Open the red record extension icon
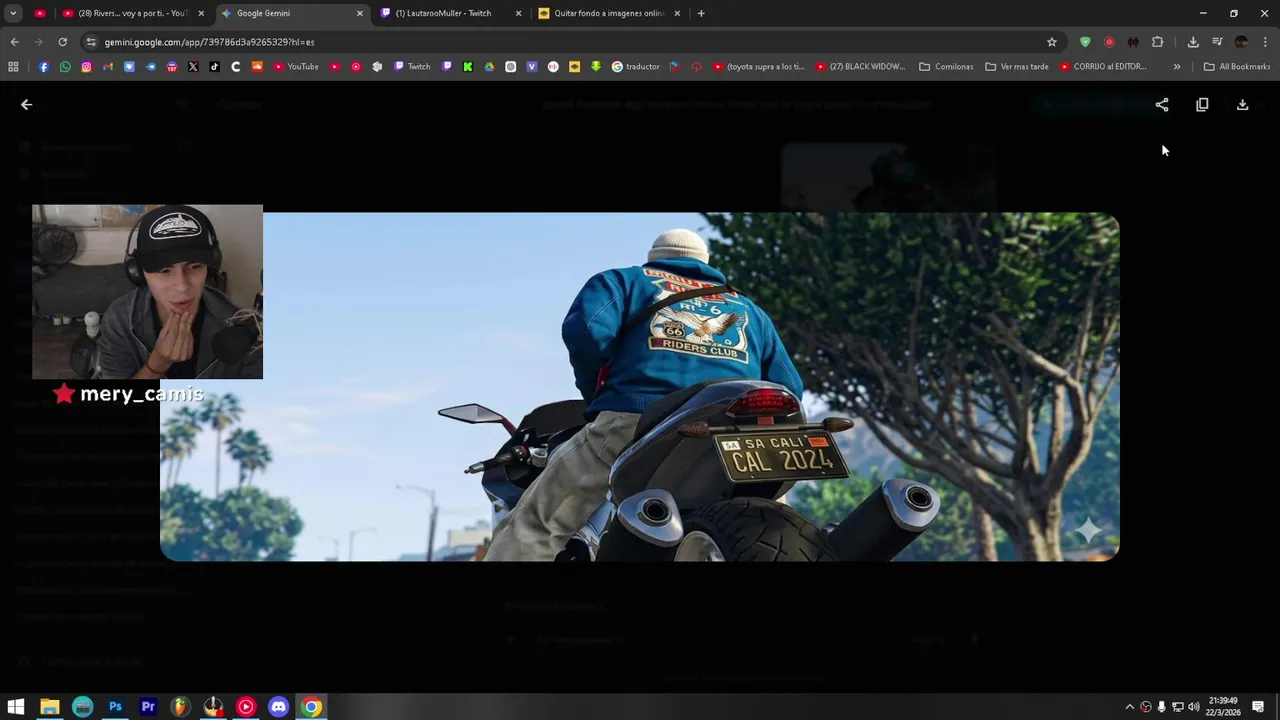1280x720 pixels. [x=1109, y=42]
